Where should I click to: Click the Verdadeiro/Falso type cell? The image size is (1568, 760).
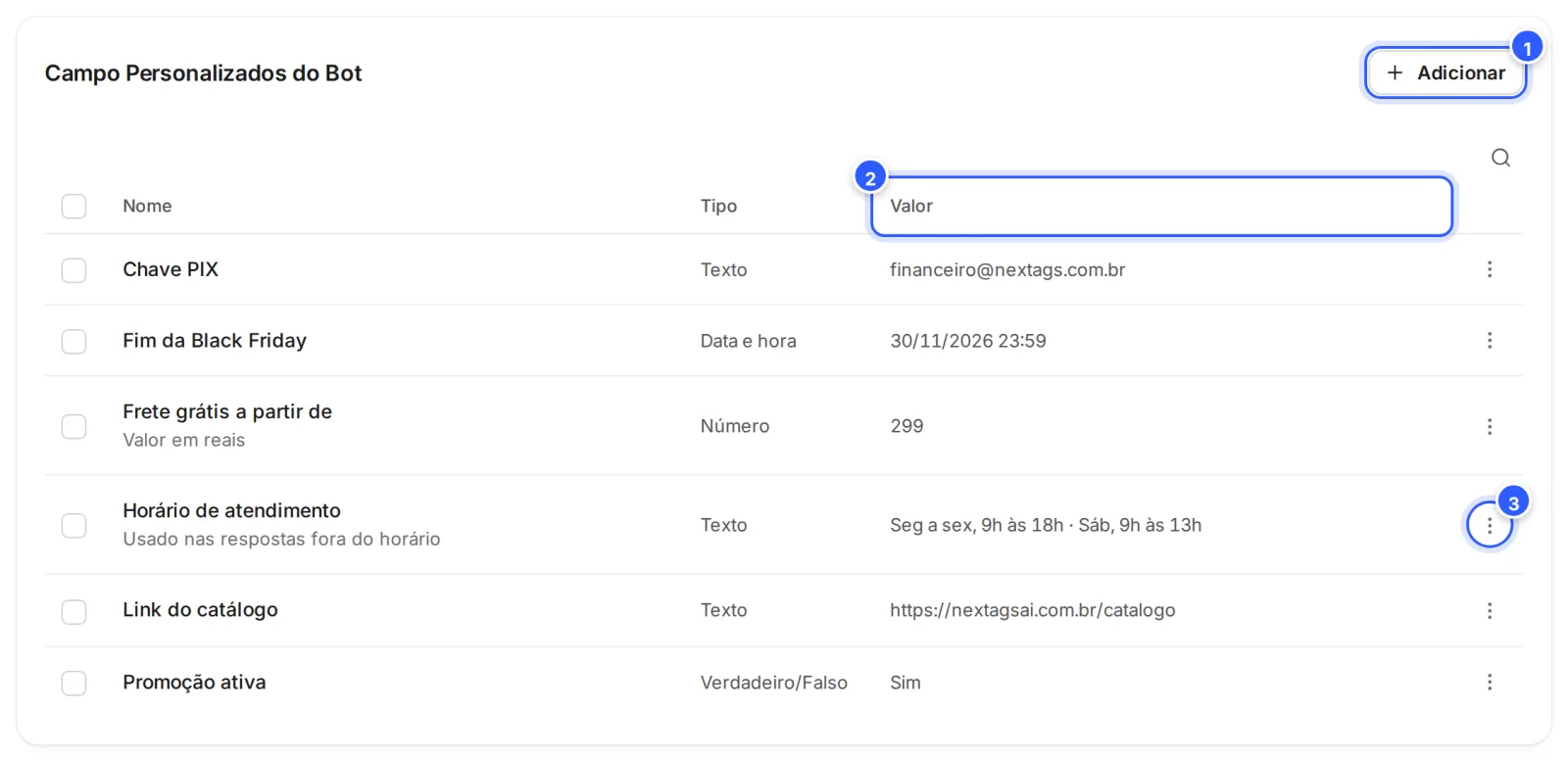click(773, 683)
